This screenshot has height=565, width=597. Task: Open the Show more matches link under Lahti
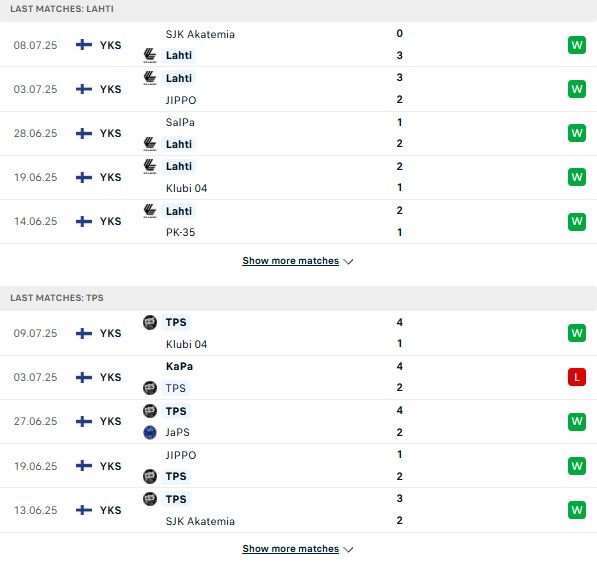coord(291,261)
